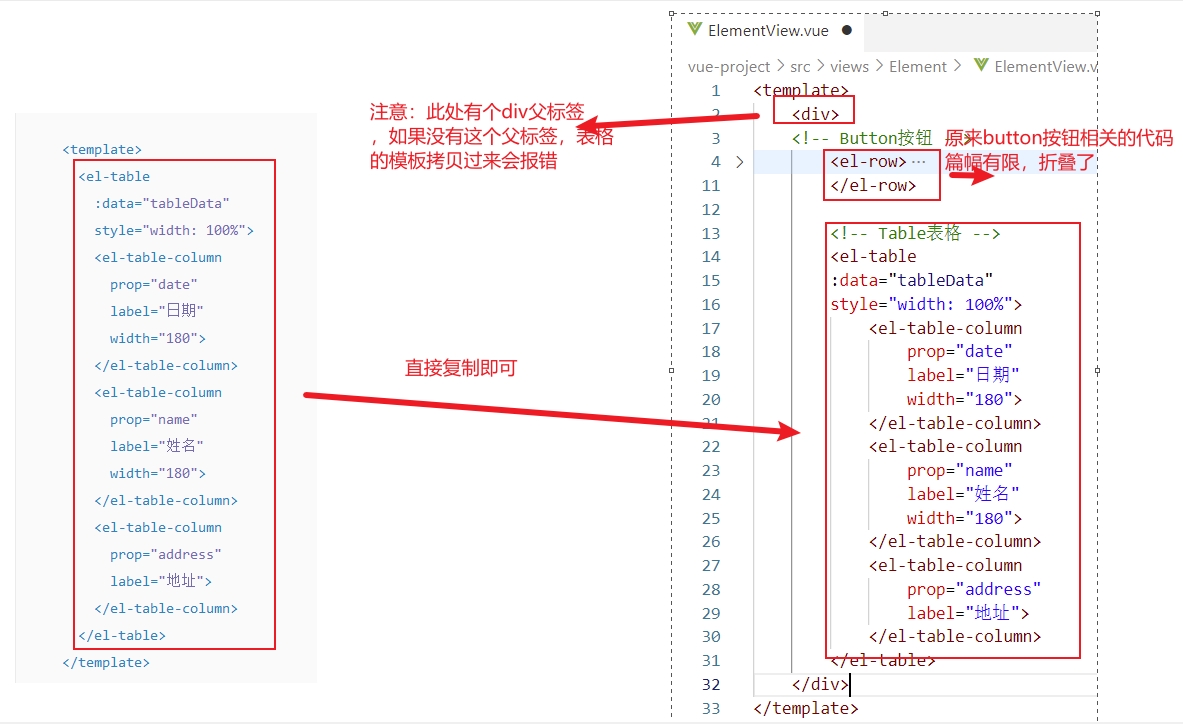The height and width of the screenshot is (724, 1183).
Task: Click the Vue icon in ElementView.vue tab
Action: click(694, 30)
